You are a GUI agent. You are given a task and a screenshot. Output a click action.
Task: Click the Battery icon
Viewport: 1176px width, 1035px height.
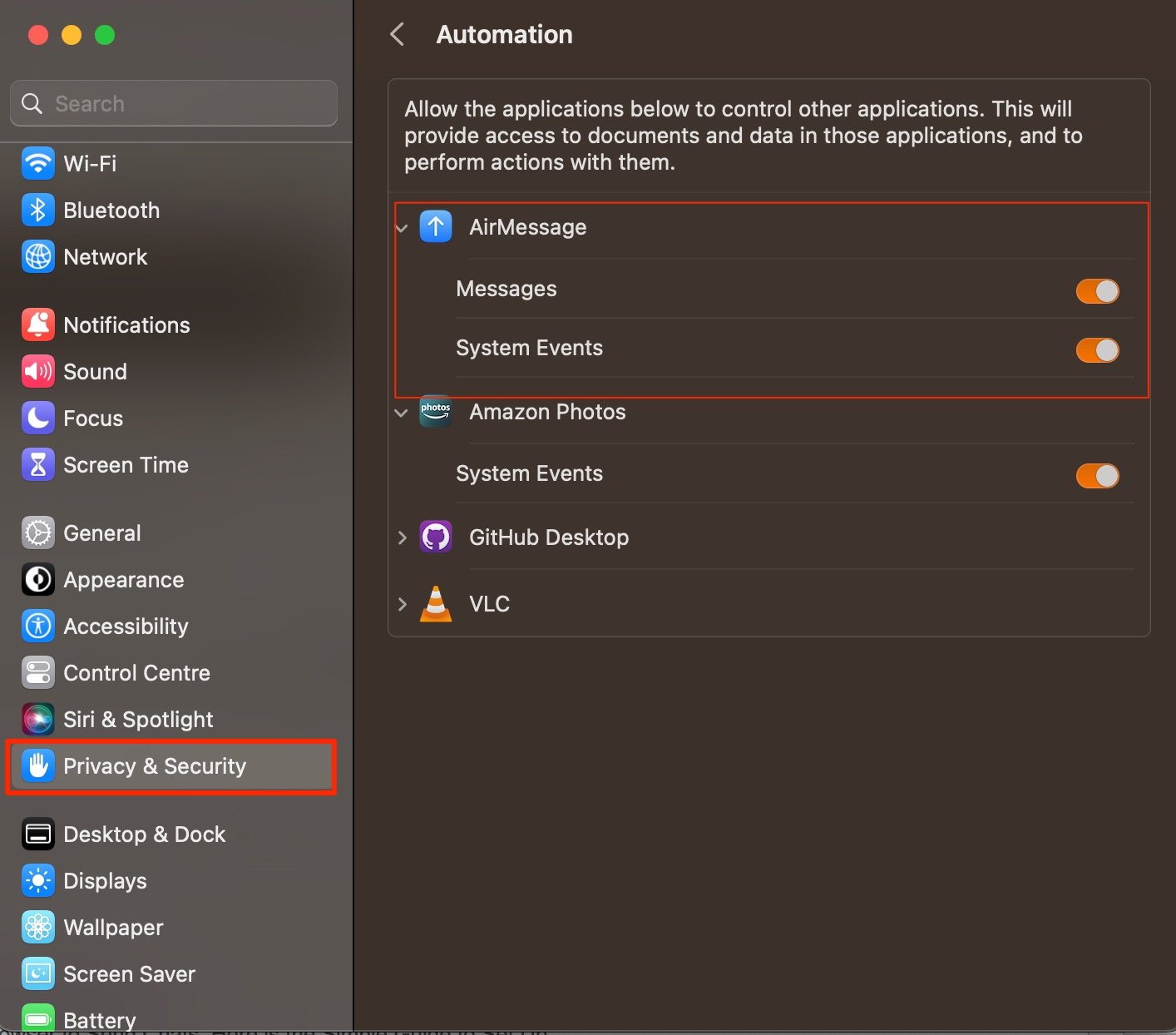38,1019
